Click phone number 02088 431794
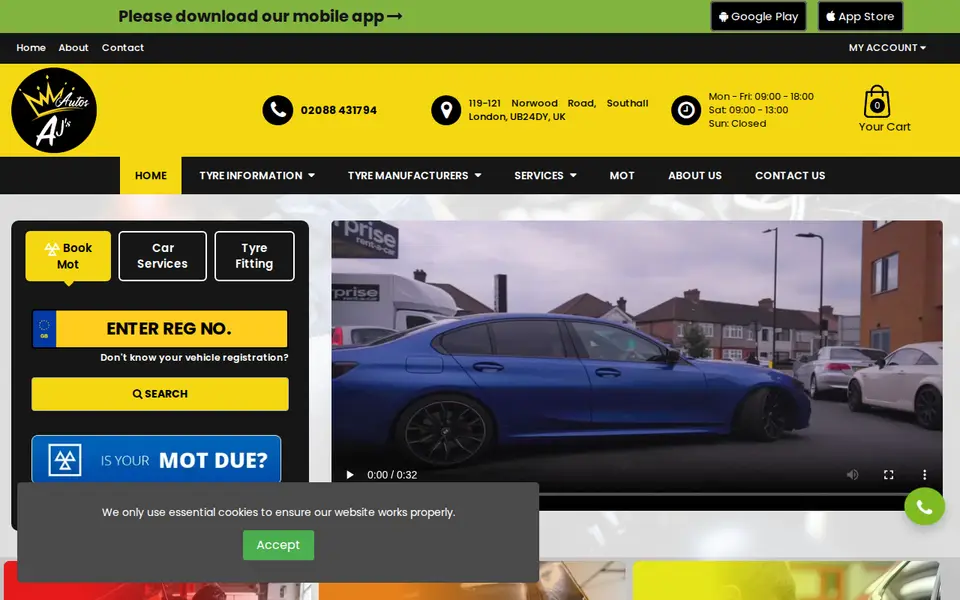Viewport: 960px width, 600px height. [x=339, y=110]
